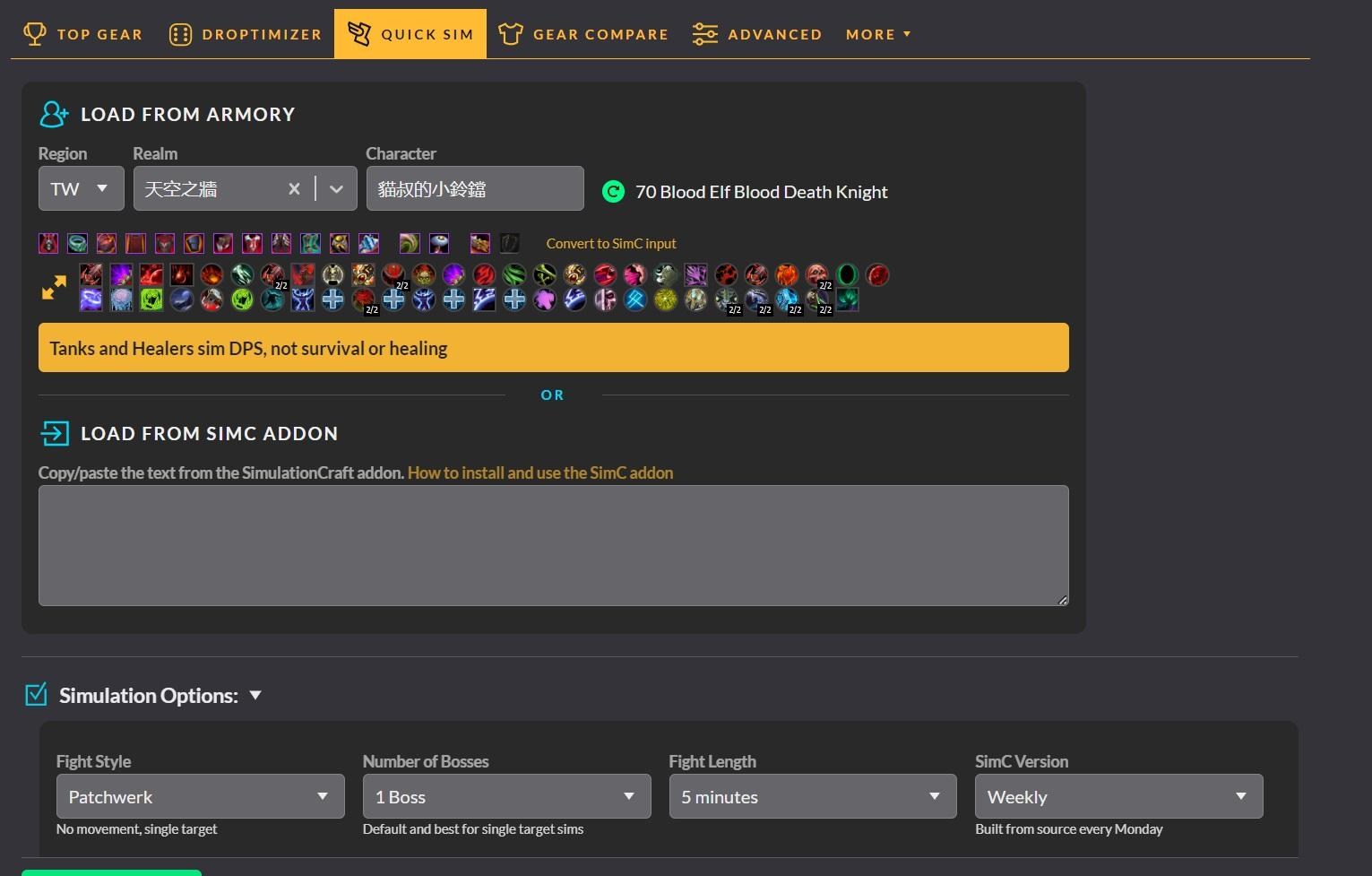The height and width of the screenshot is (876, 1372).
Task: Collapse the Simulation Options triangle
Action: point(255,695)
